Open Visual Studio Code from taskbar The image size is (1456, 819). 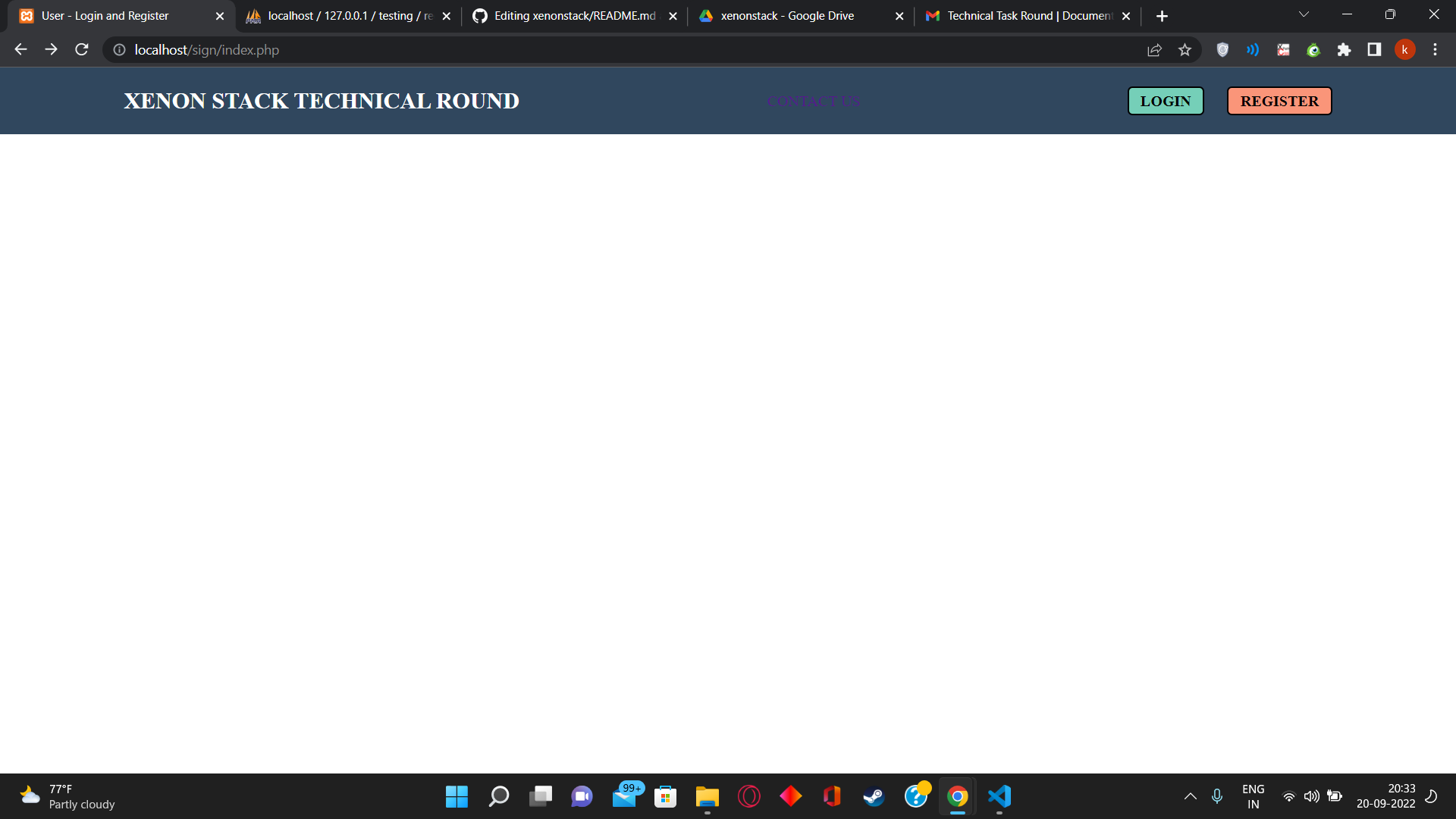coord(999,796)
